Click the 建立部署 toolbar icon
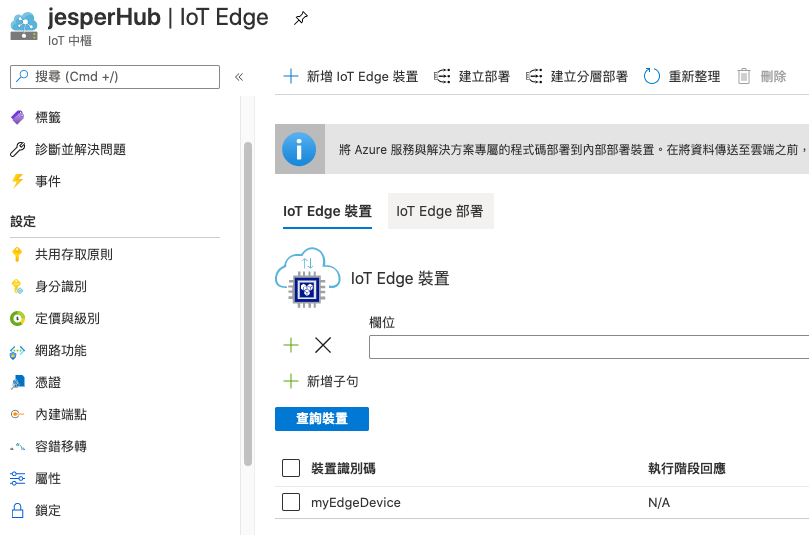The height and width of the screenshot is (535, 809). click(x=441, y=76)
